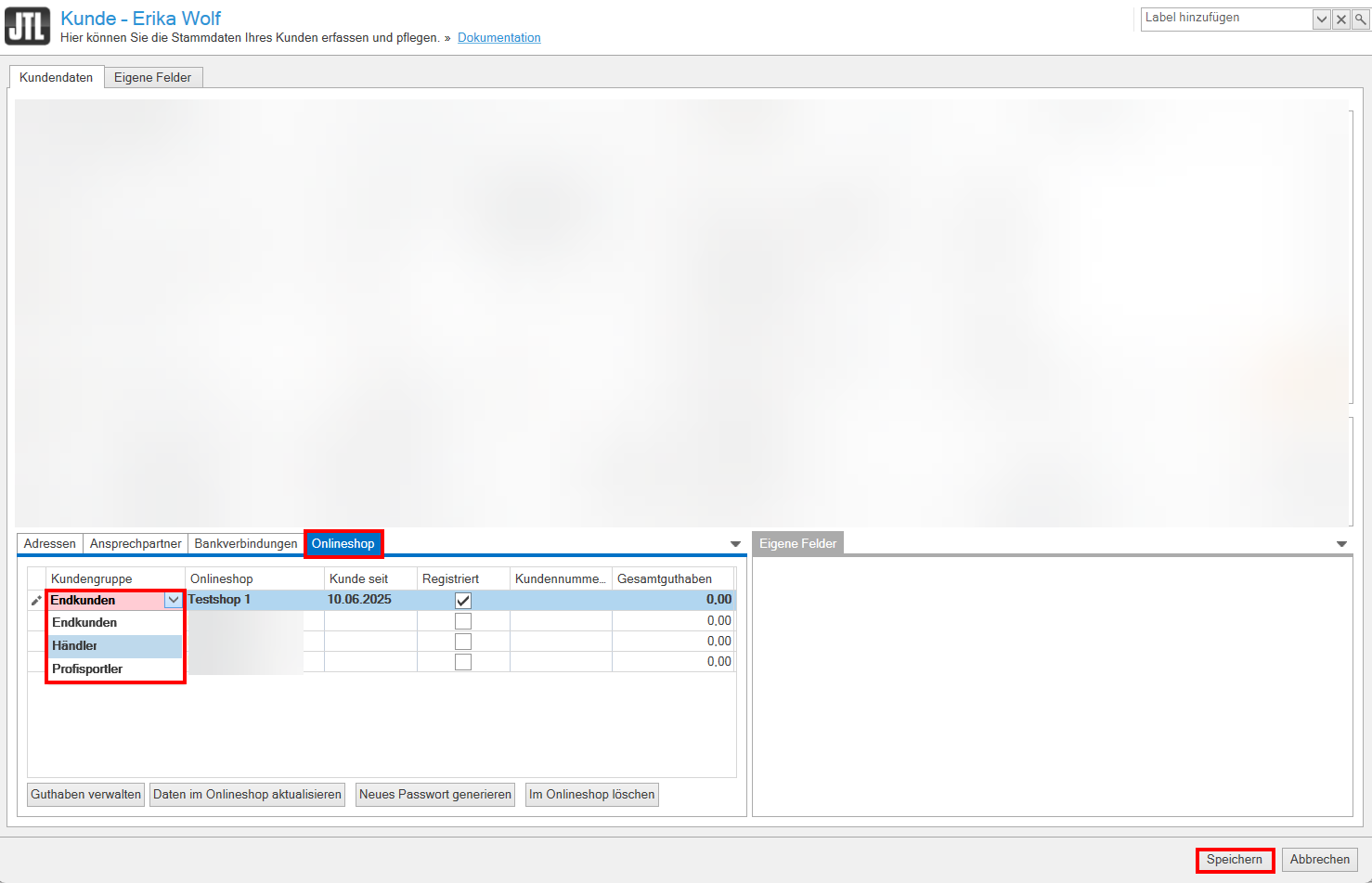Open the Dokumentation link

pyautogui.click(x=498, y=38)
